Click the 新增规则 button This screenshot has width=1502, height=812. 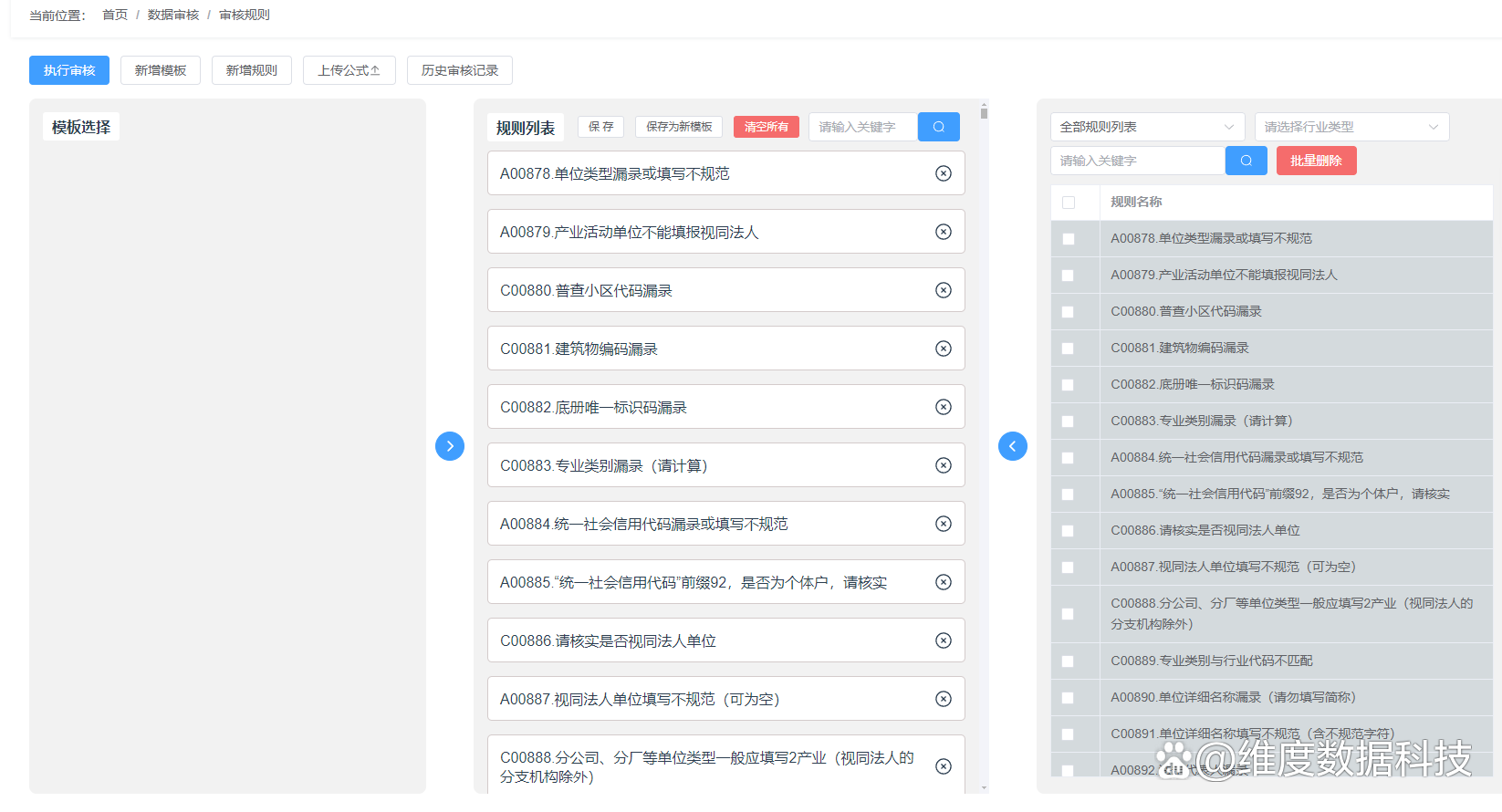click(252, 70)
